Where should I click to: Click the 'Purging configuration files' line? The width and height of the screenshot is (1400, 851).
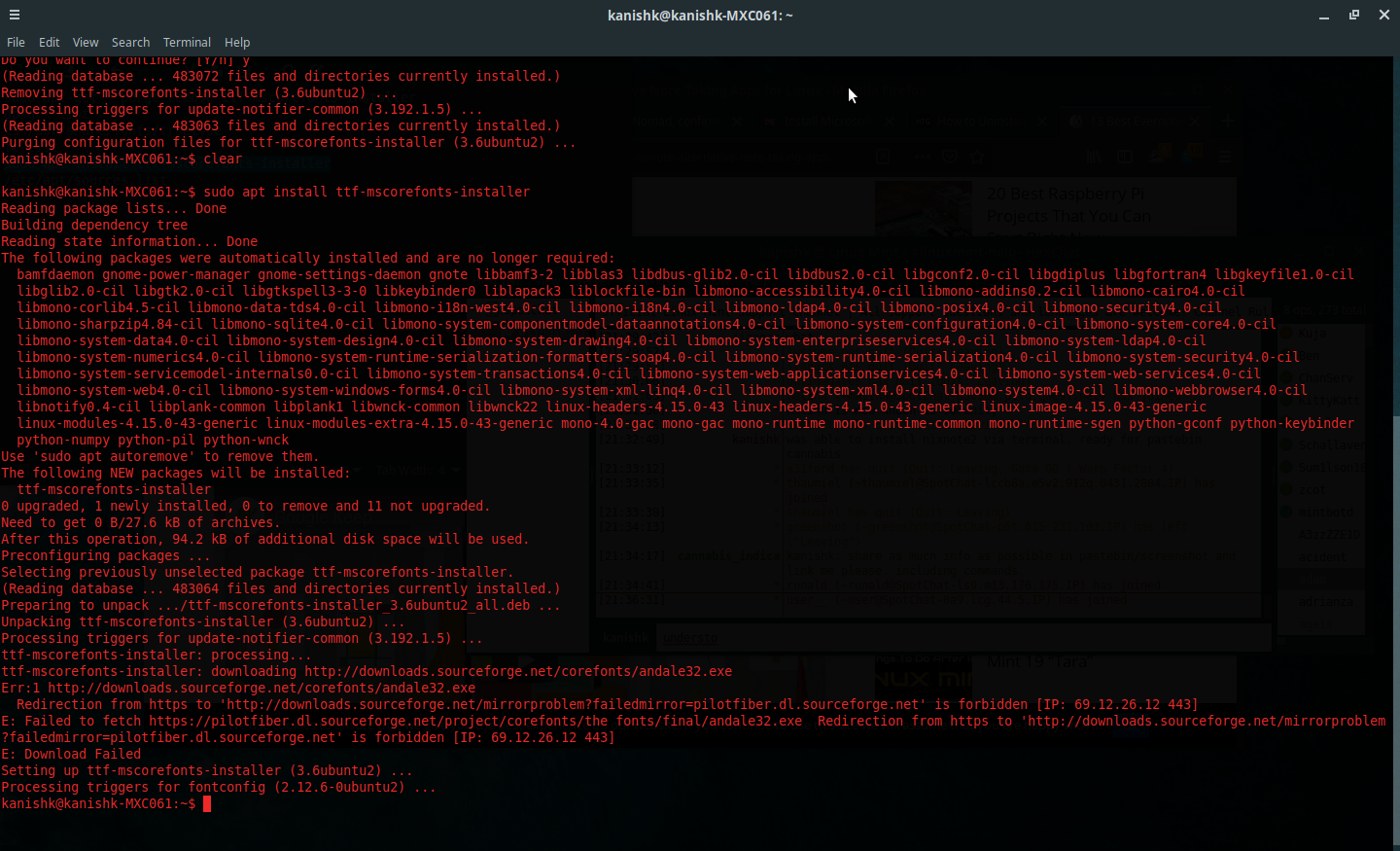289,143
